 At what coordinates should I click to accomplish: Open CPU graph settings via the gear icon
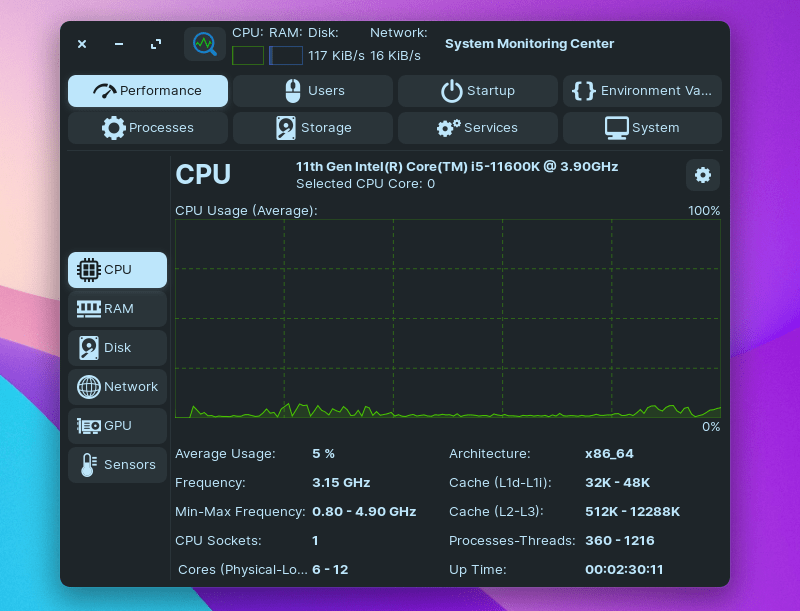(703, 175)
